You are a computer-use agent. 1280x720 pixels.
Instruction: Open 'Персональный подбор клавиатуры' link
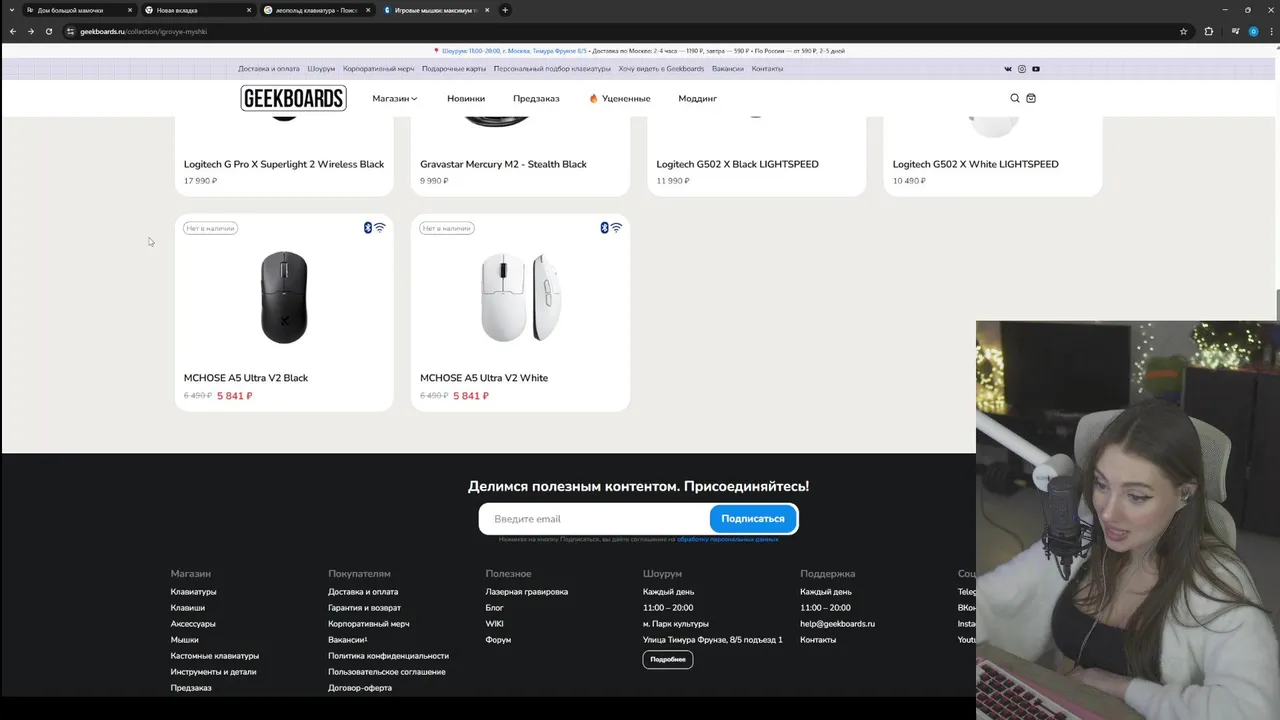(552, 69)
